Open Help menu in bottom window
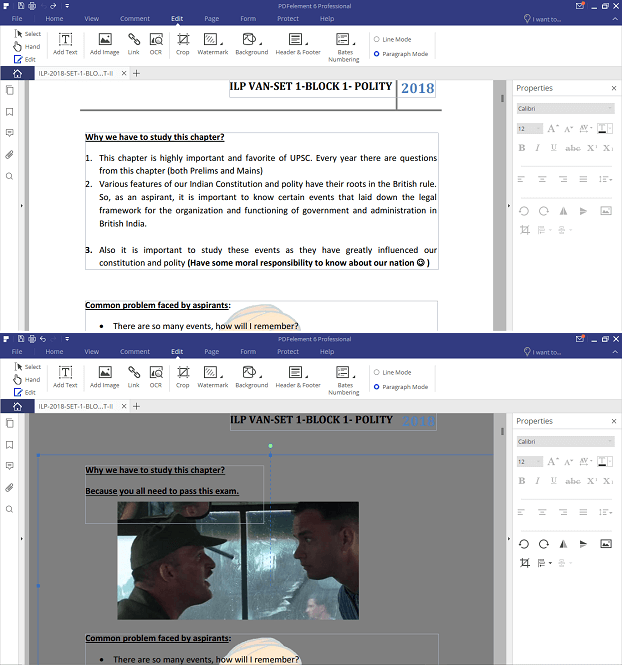This screenshot has height=665, width=622. tap(327, 352)
